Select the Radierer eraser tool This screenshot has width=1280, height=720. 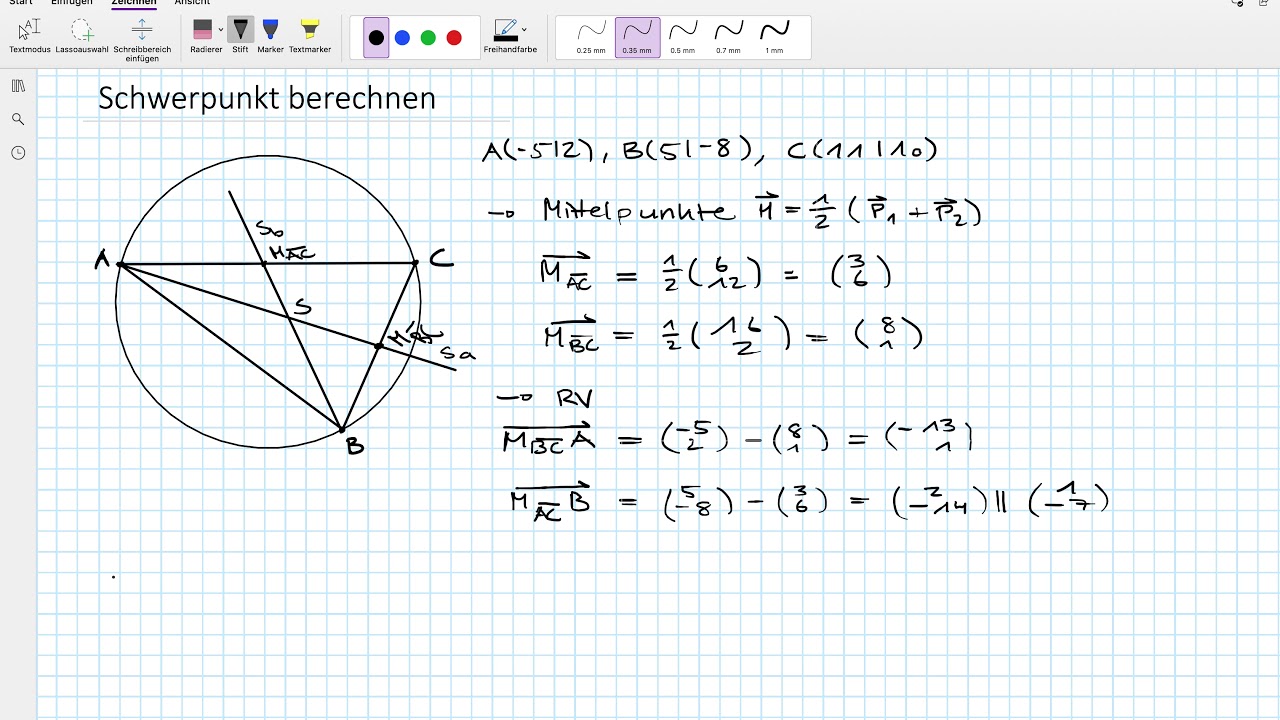tap(203, 36)
